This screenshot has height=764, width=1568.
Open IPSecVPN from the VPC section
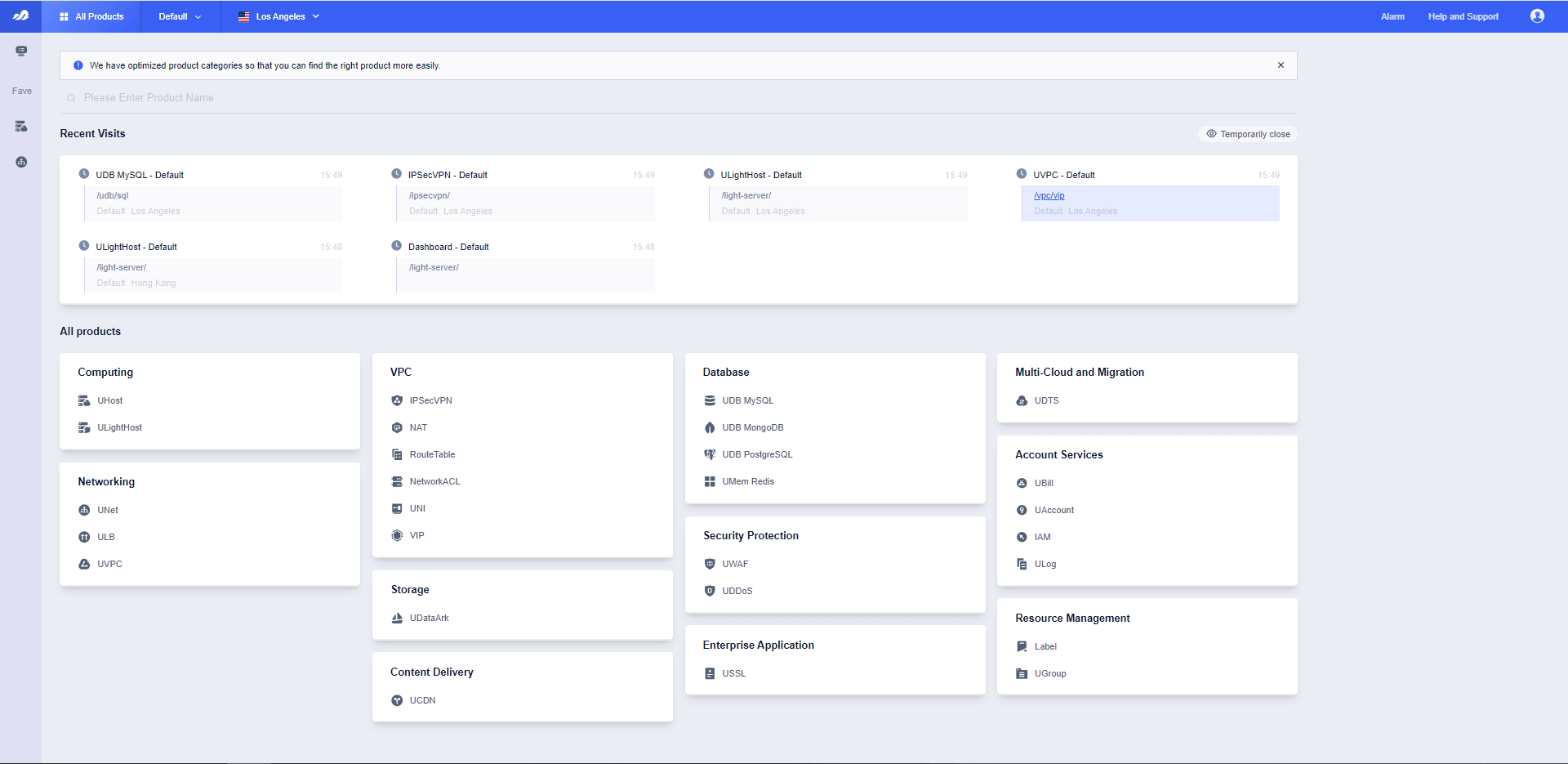tap(430, 400)
